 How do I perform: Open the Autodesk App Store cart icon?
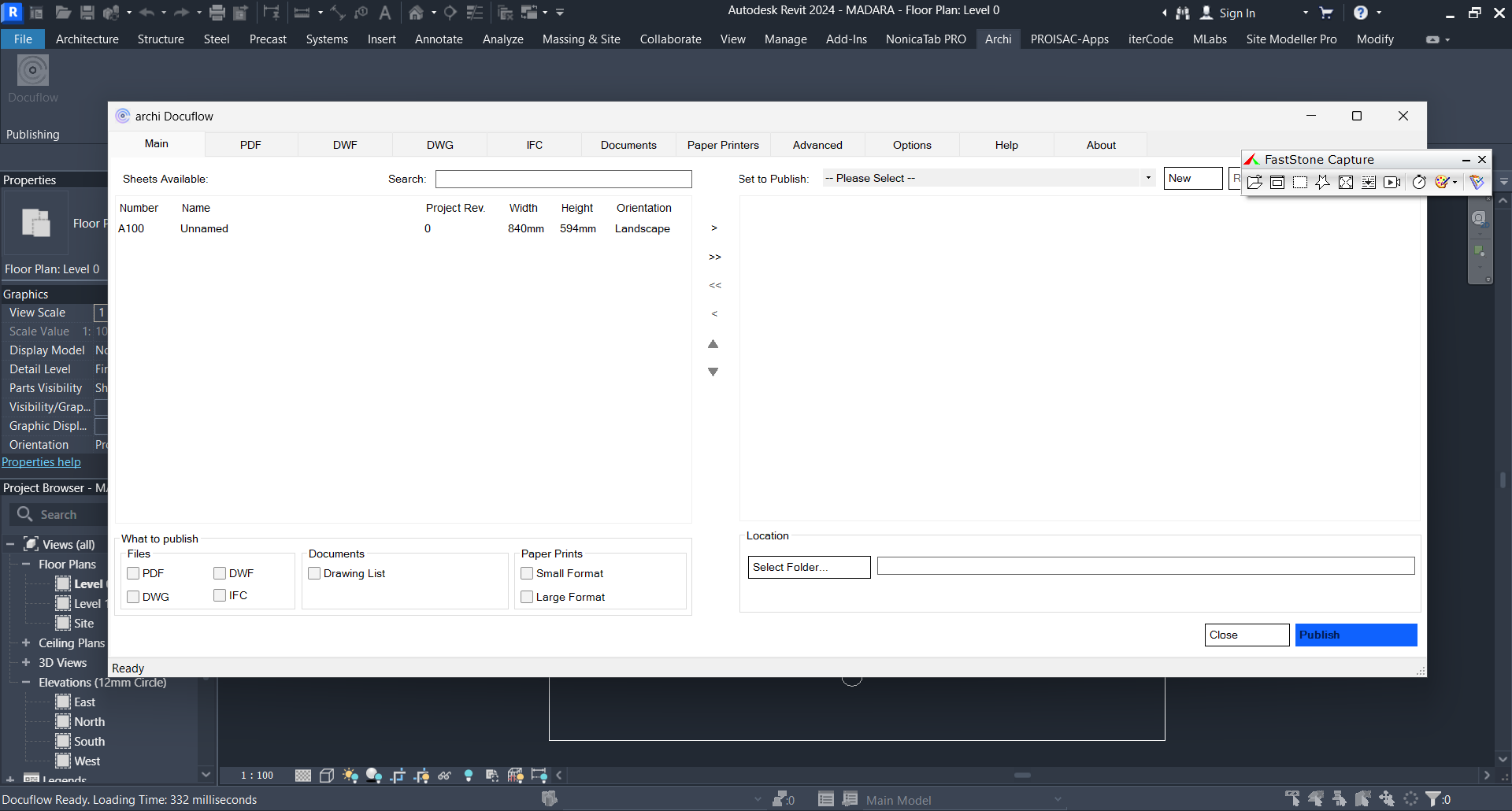[x=1326, y=13]
